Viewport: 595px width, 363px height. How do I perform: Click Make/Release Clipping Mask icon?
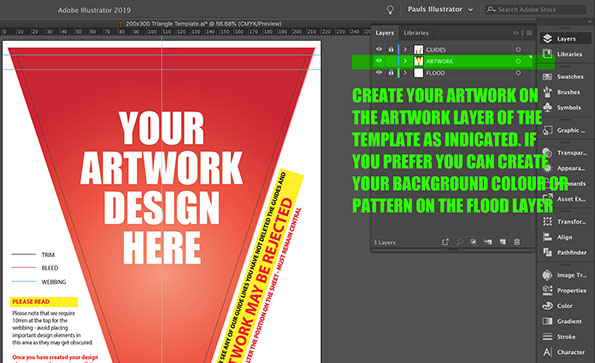coord(474,242)
